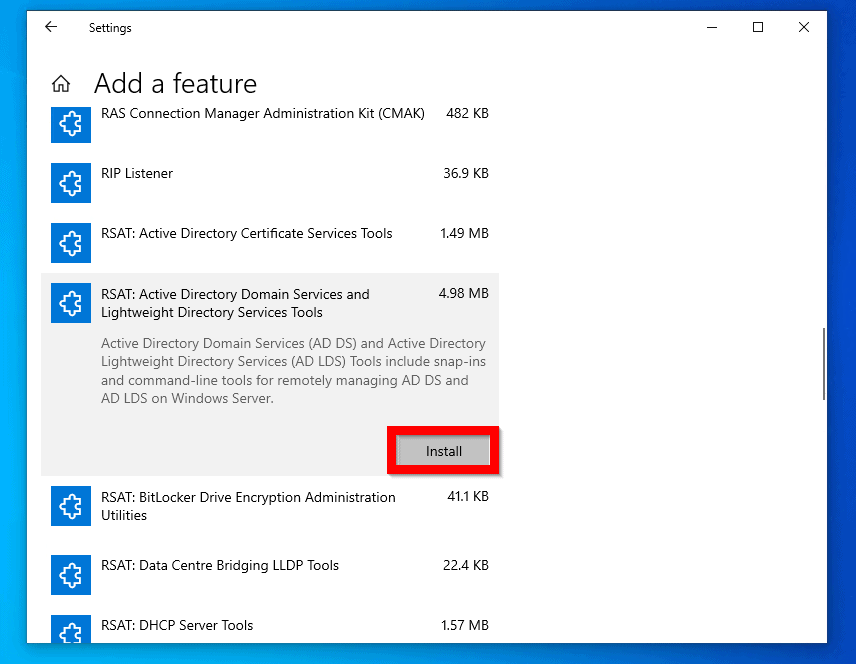Click the vertical scrollbar thumb
The height and width of the screenshot is (664, 856).
coord(823,364)
